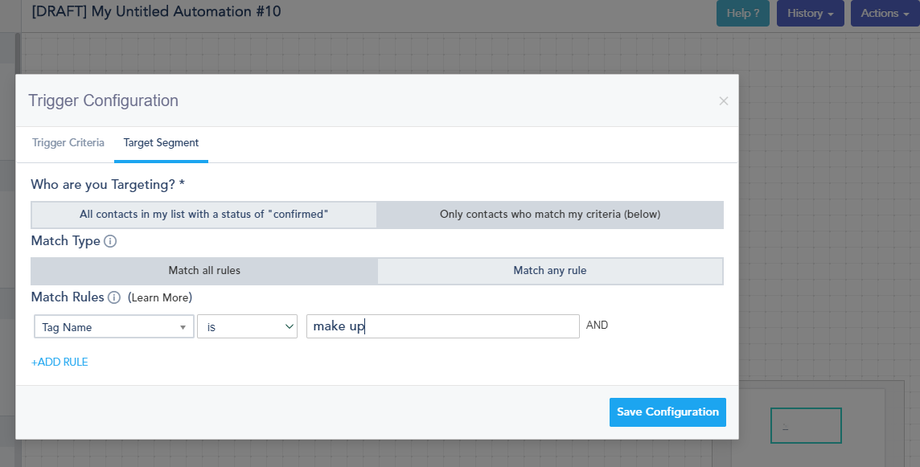
Task: Select Match any rule option
Action: pyautogui.click(x=550, y=270)
